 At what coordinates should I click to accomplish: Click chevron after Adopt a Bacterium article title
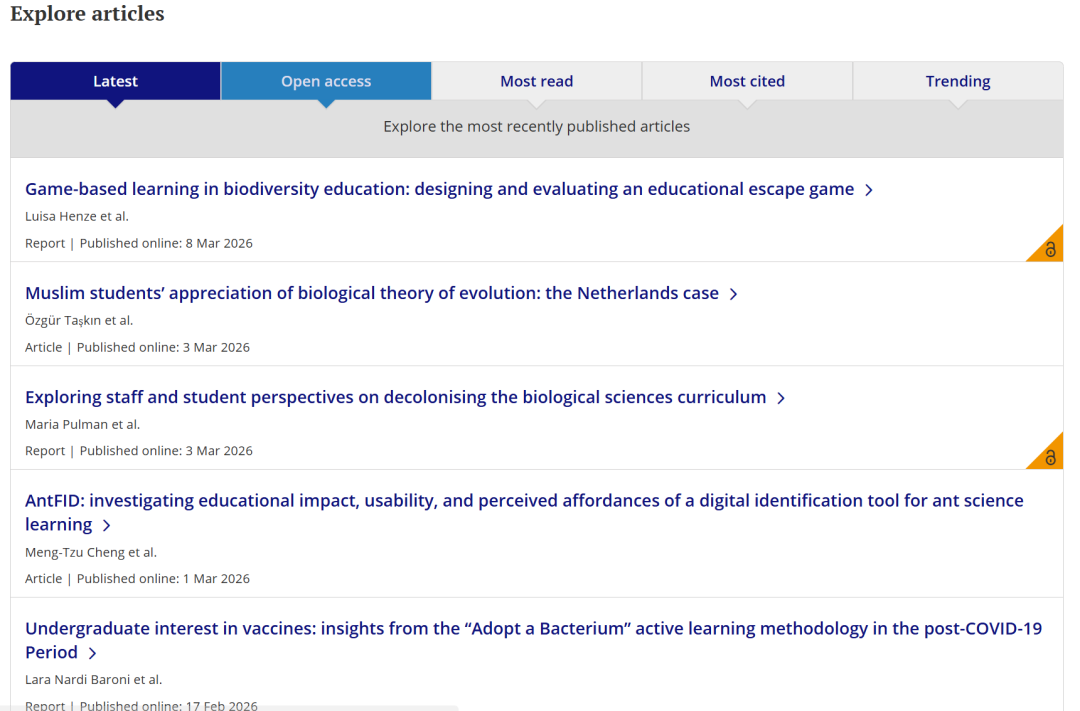pyautogui.click(x=92, y=654)
